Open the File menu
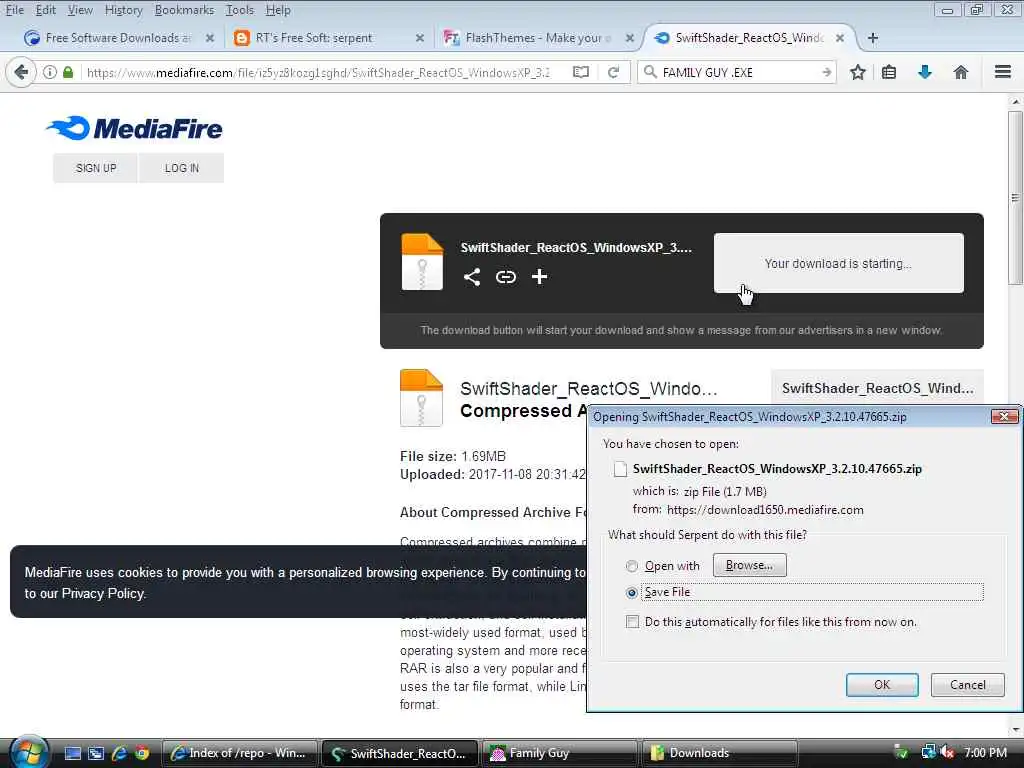 point(14,10)
